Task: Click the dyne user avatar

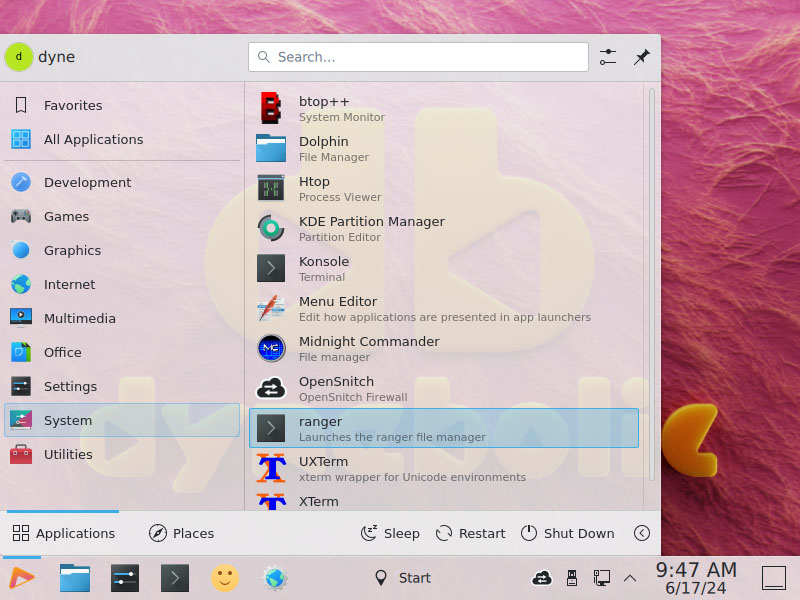Action: [19, 57]
